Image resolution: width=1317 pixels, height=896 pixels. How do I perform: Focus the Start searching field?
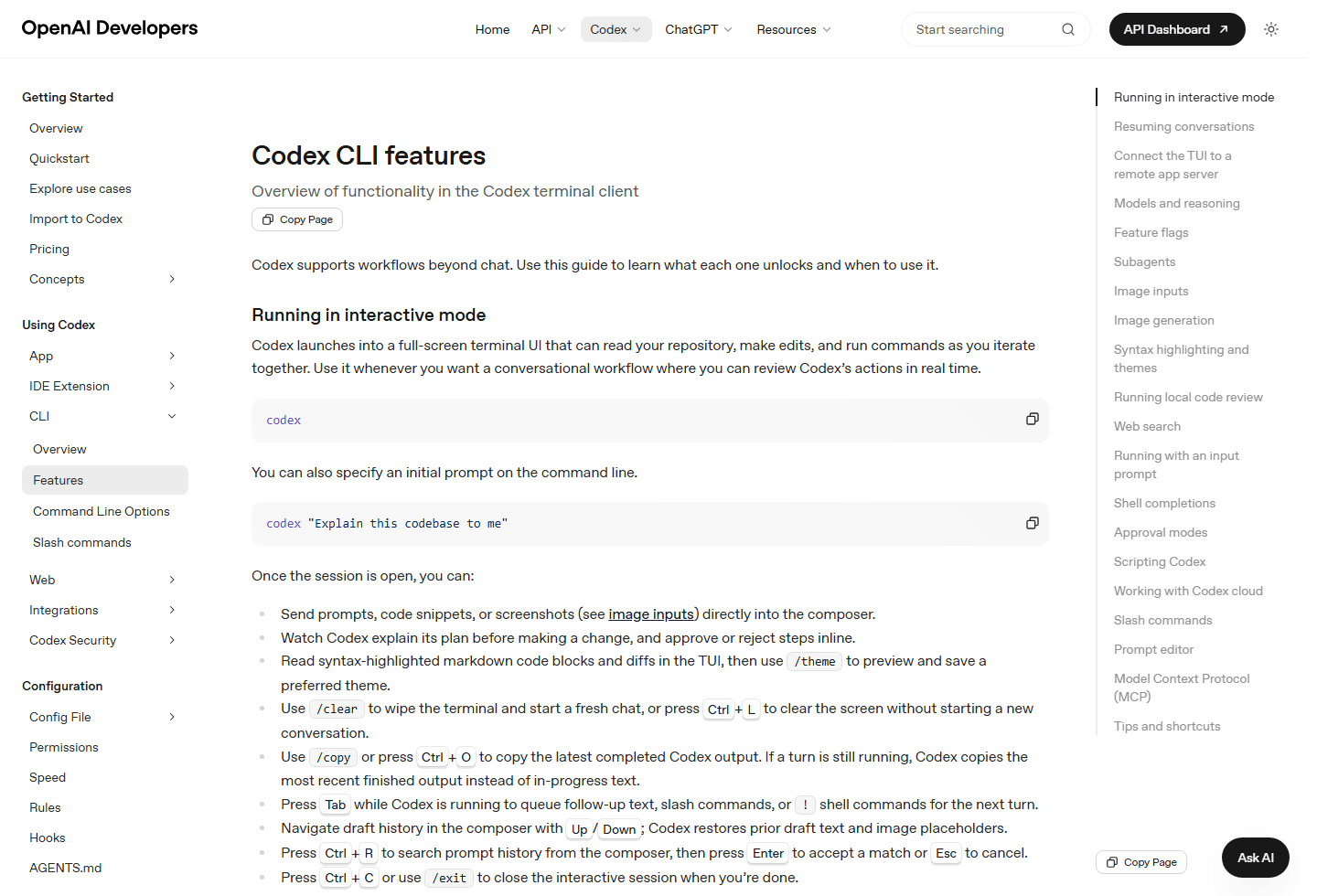click(x=995, y=29)
